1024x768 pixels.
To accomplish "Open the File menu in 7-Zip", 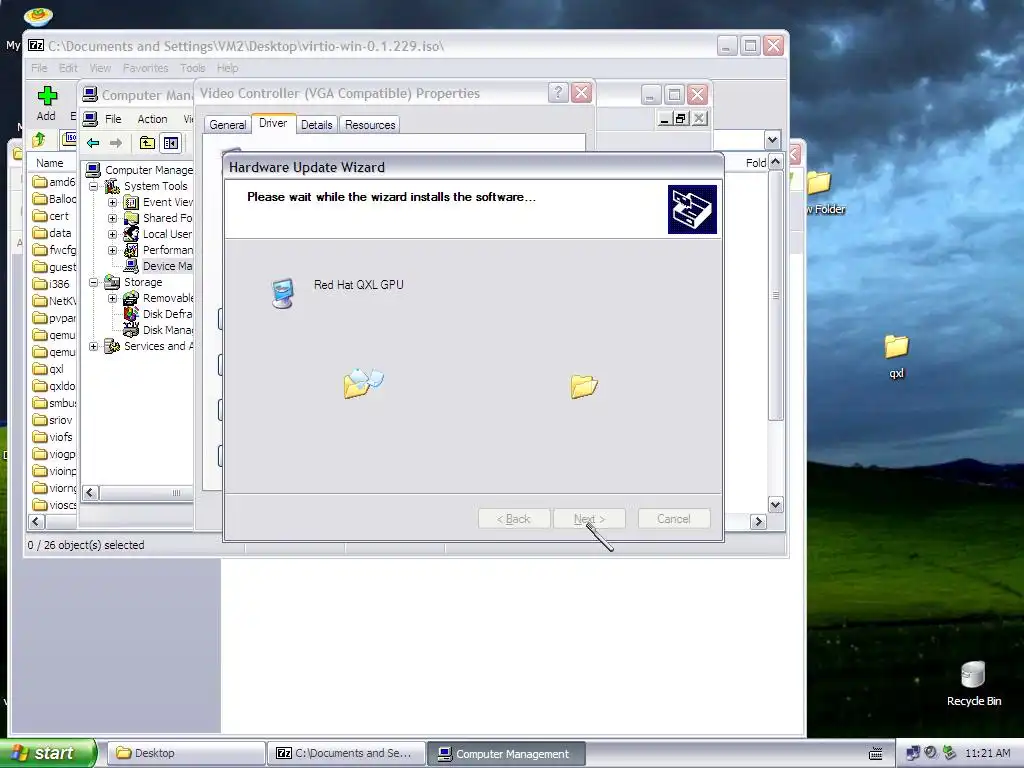I will coord(39,68).
